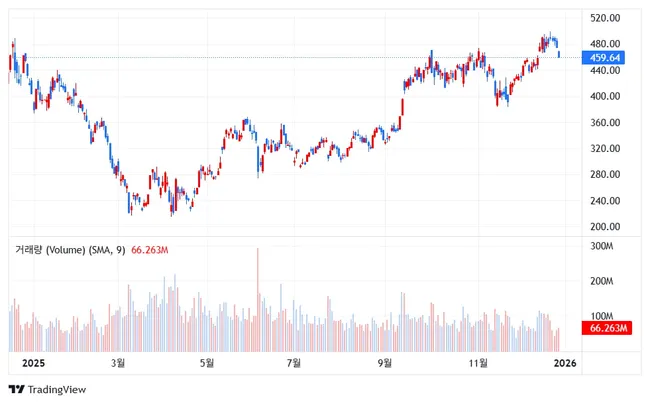Select the 거래량 (Volume) indicator legend
The width and height of the screenshot is (650, 404).
(x=68, y=250)
